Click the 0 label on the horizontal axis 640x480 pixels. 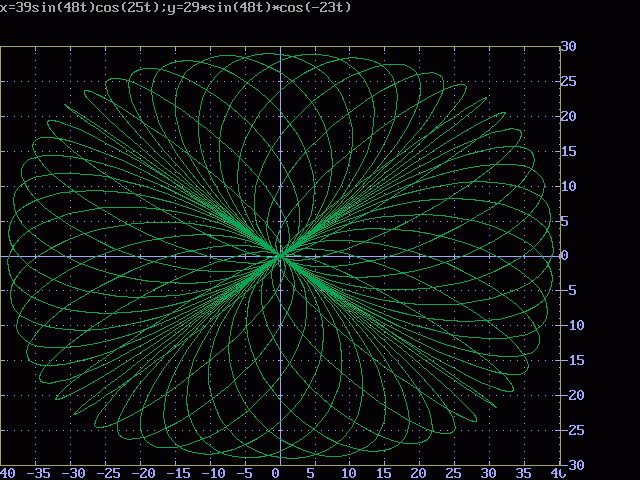coord(280,473)
